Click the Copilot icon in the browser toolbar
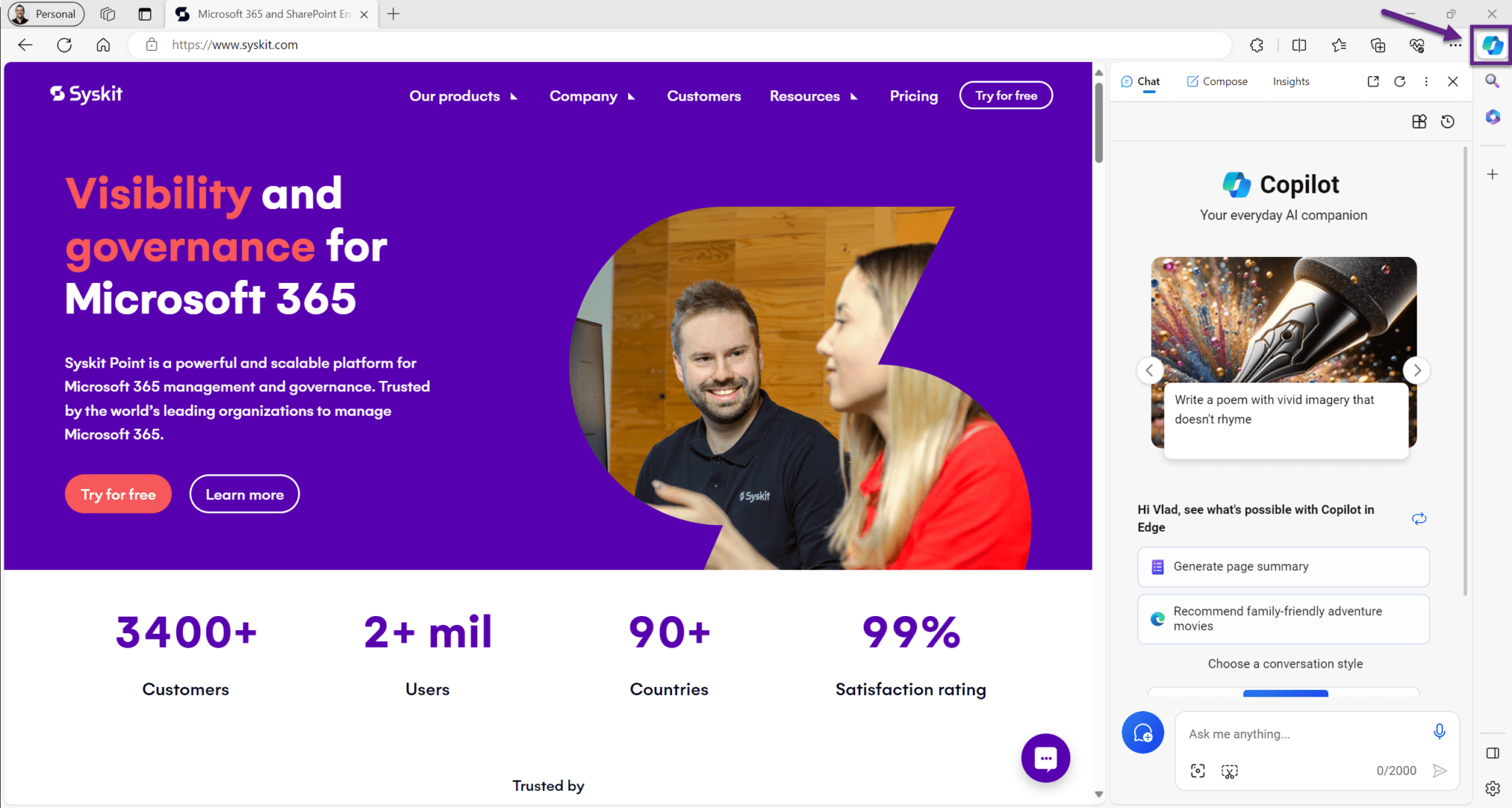Screen dimensions: 1512x808 (1491, 45)
